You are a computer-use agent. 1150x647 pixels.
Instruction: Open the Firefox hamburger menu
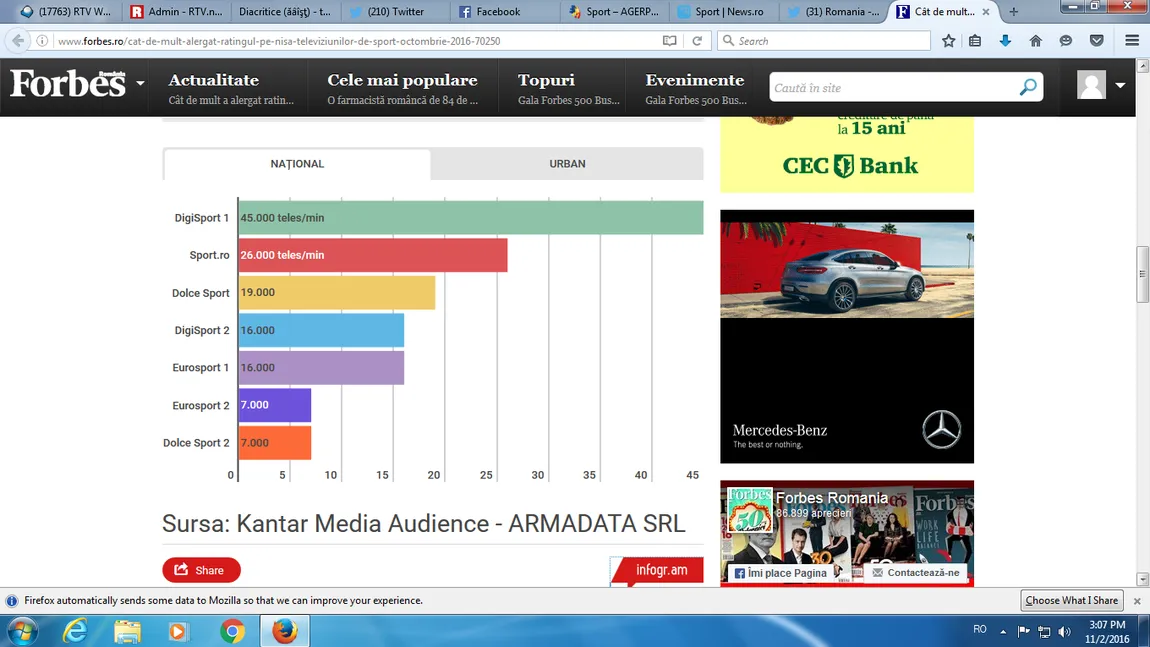[x=1132, y=41]
